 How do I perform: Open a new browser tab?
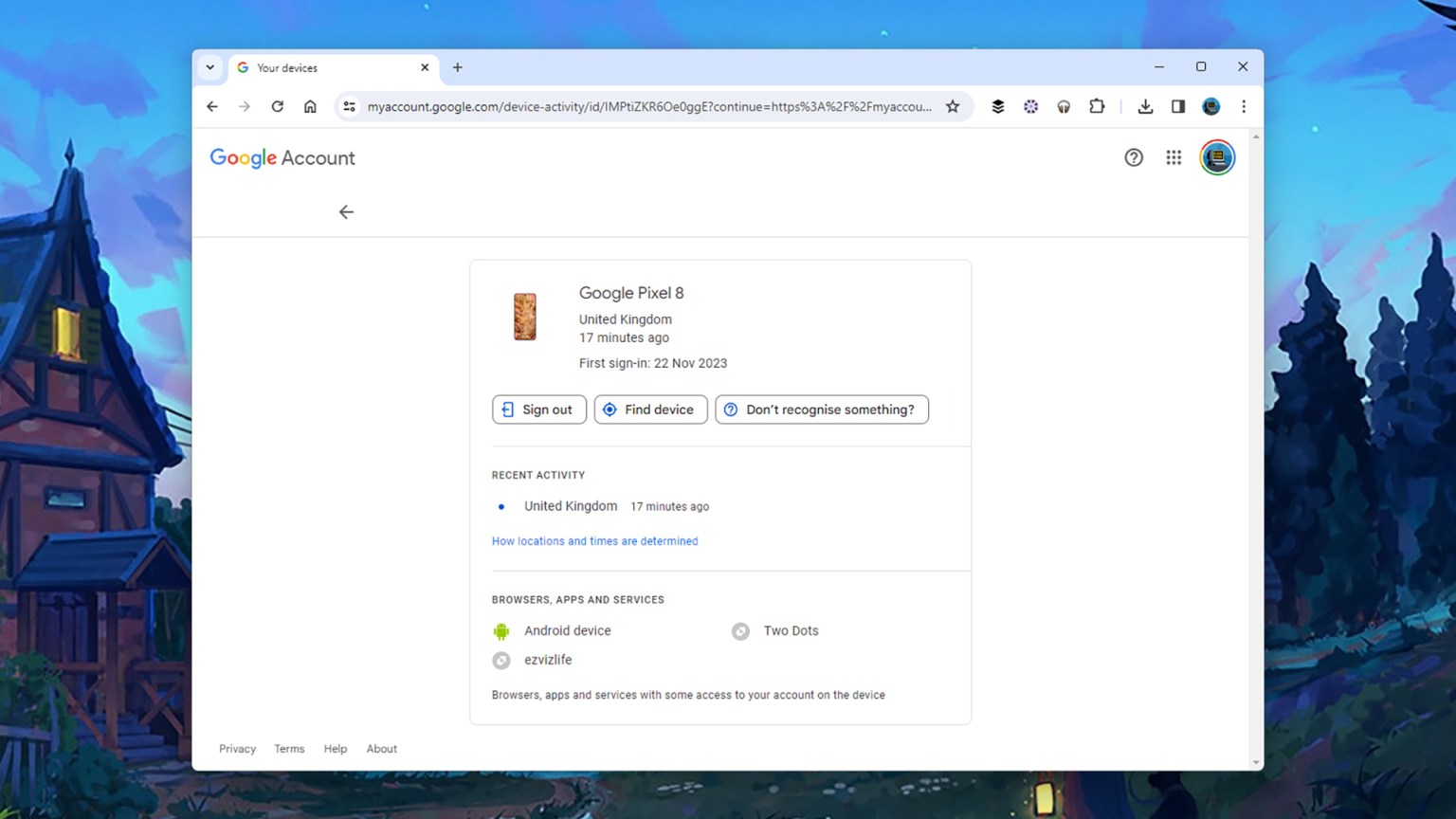pos(458,67)
